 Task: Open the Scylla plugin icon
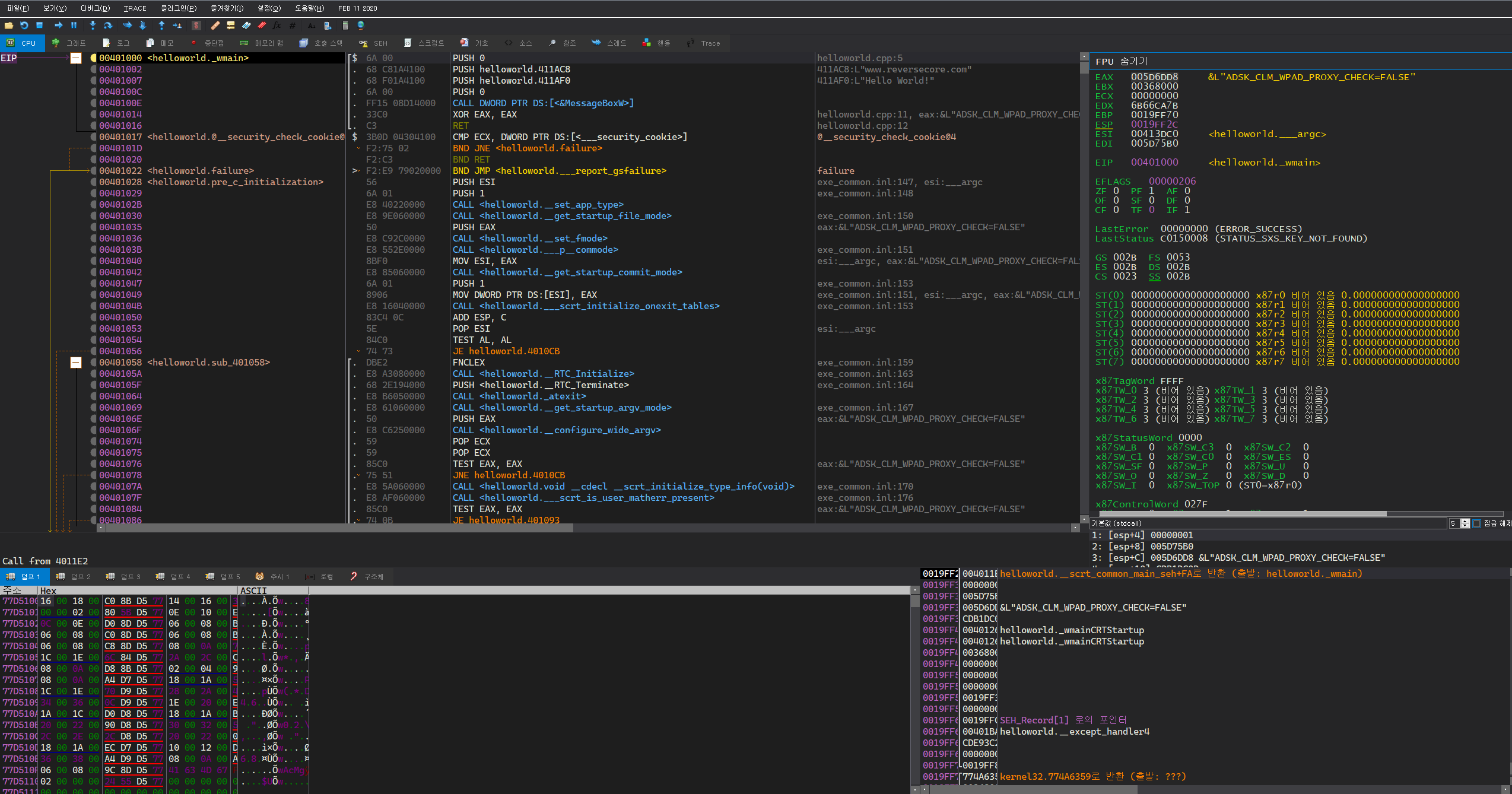196,26
